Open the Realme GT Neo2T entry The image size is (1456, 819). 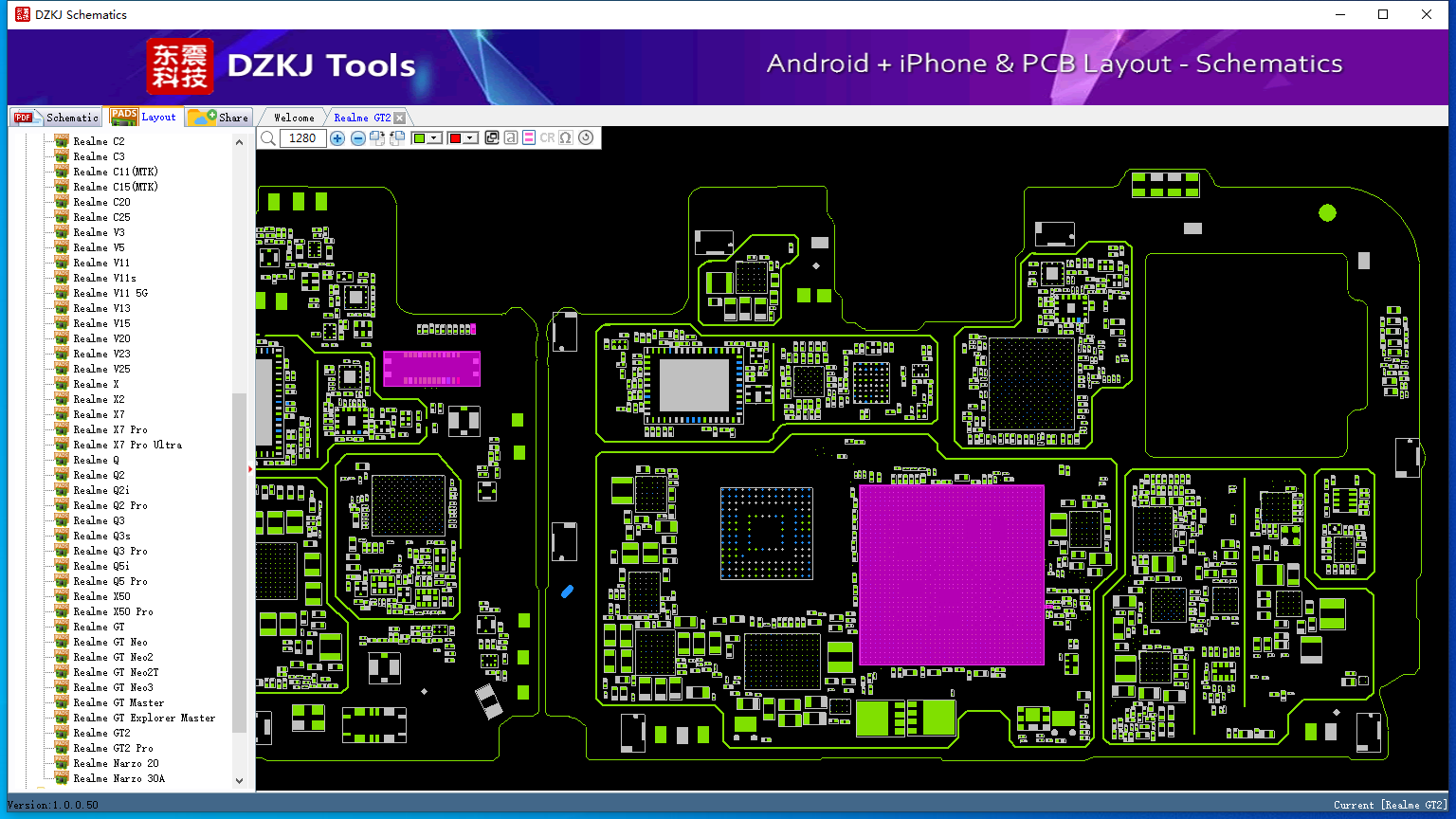tap(117, 672)
